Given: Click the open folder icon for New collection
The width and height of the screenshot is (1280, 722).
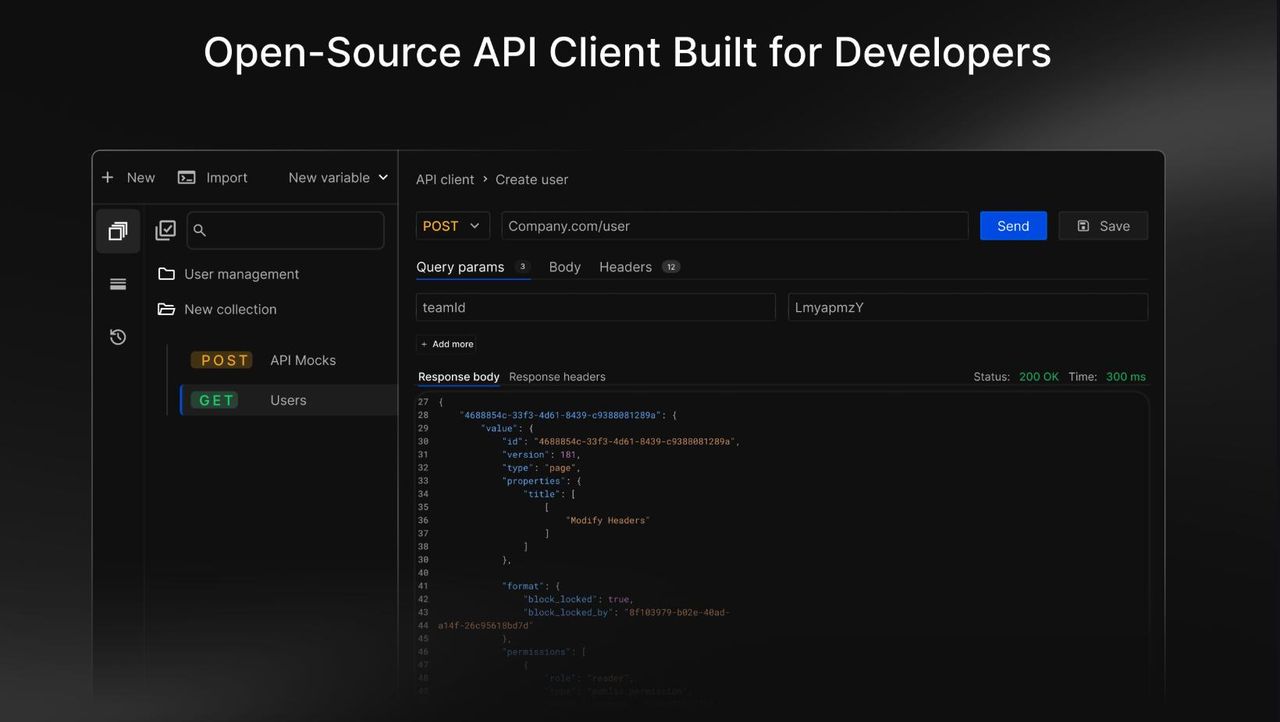Looking at the screenshot, I should [x=166, y=309].
